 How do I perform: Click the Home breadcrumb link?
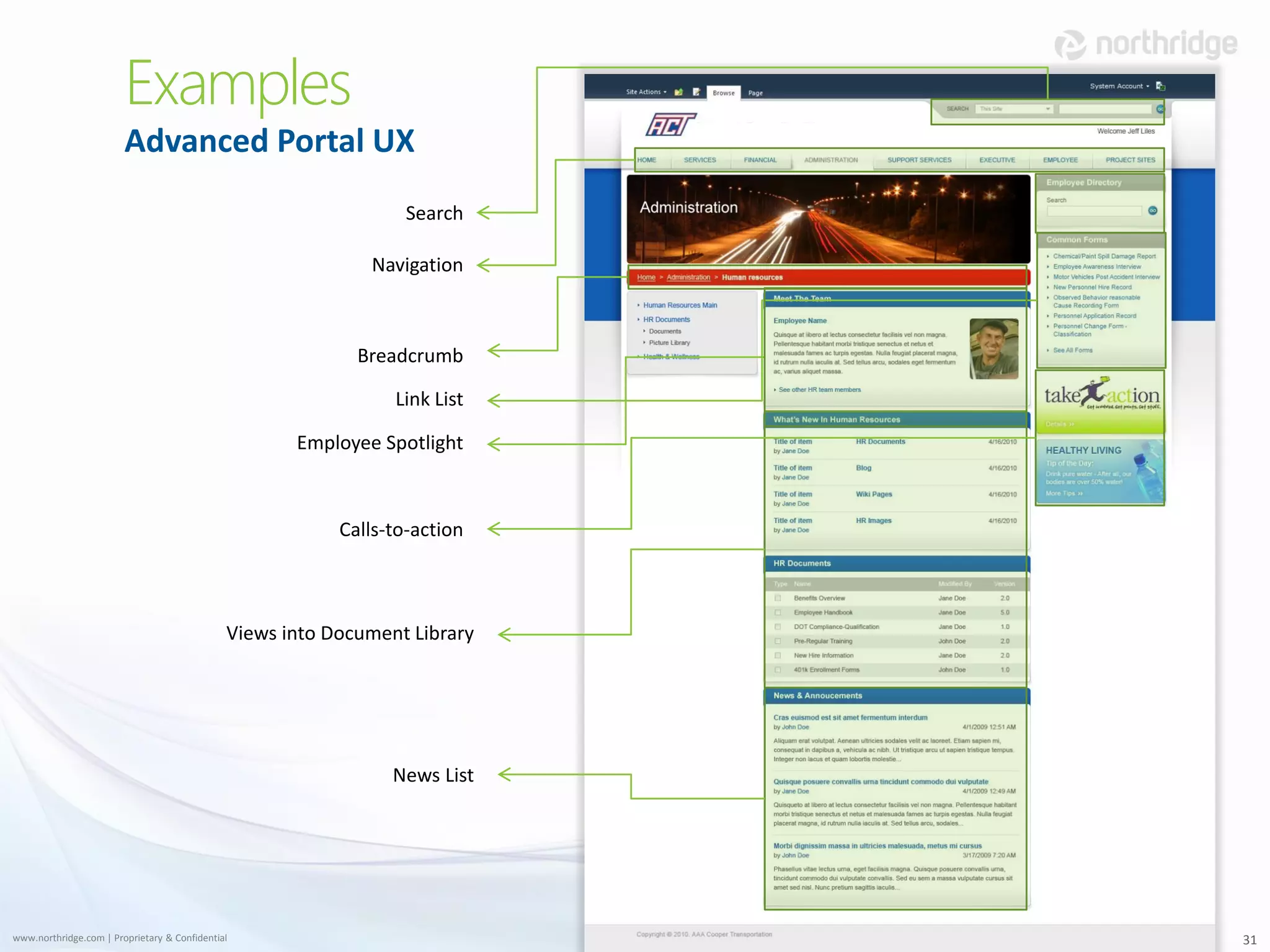pyautogui.click(x=646, y=277)
